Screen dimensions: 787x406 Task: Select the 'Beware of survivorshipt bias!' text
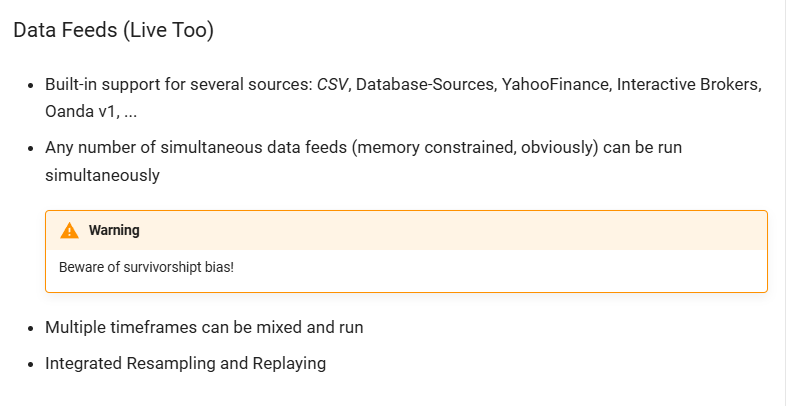pyautogui.click(x=147, y=267)
